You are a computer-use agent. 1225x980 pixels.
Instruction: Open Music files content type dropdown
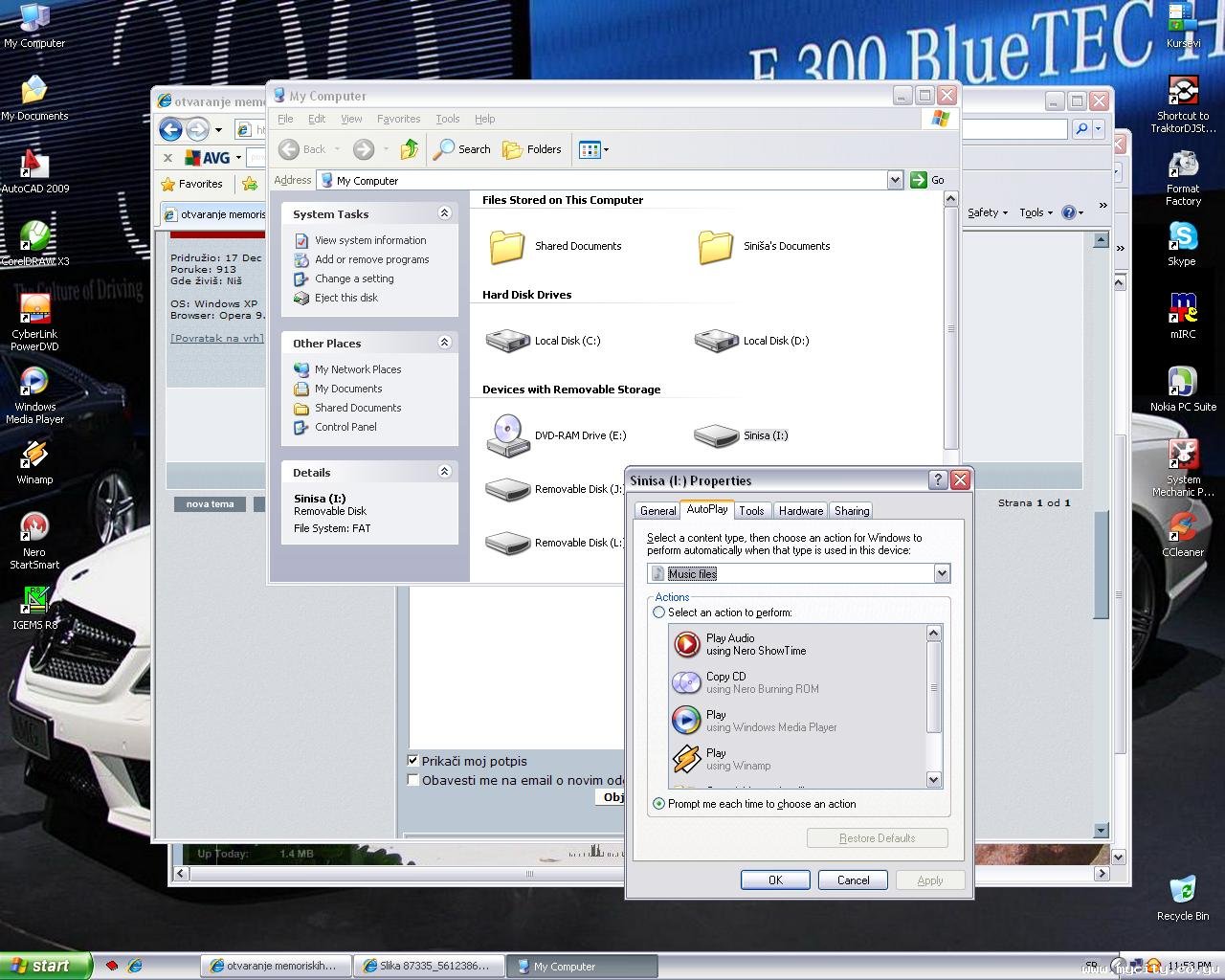point(942,573)
